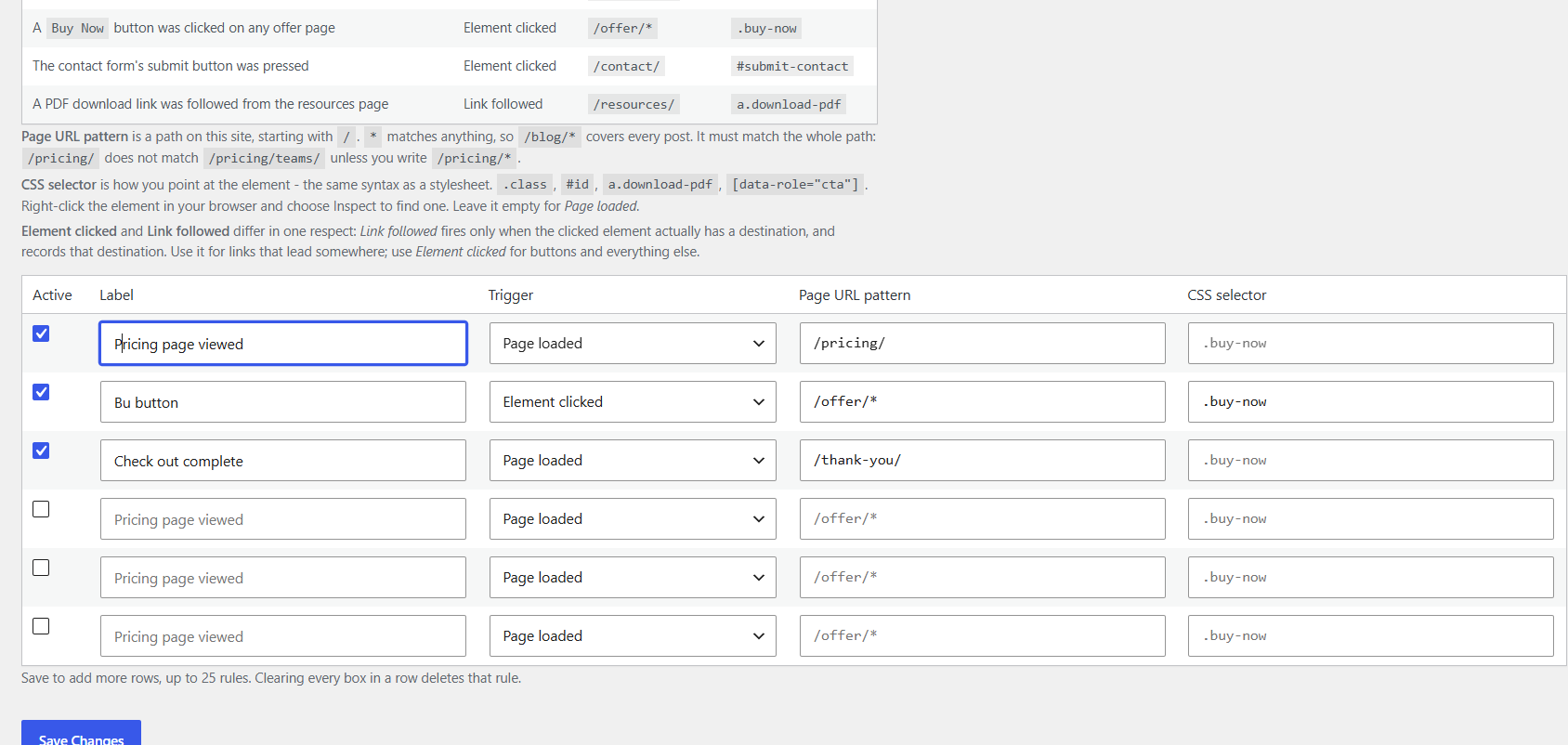This screenshot has width=1568, height=745.
Task: Click the empty label field in fourth row
Action: point(283,519)
